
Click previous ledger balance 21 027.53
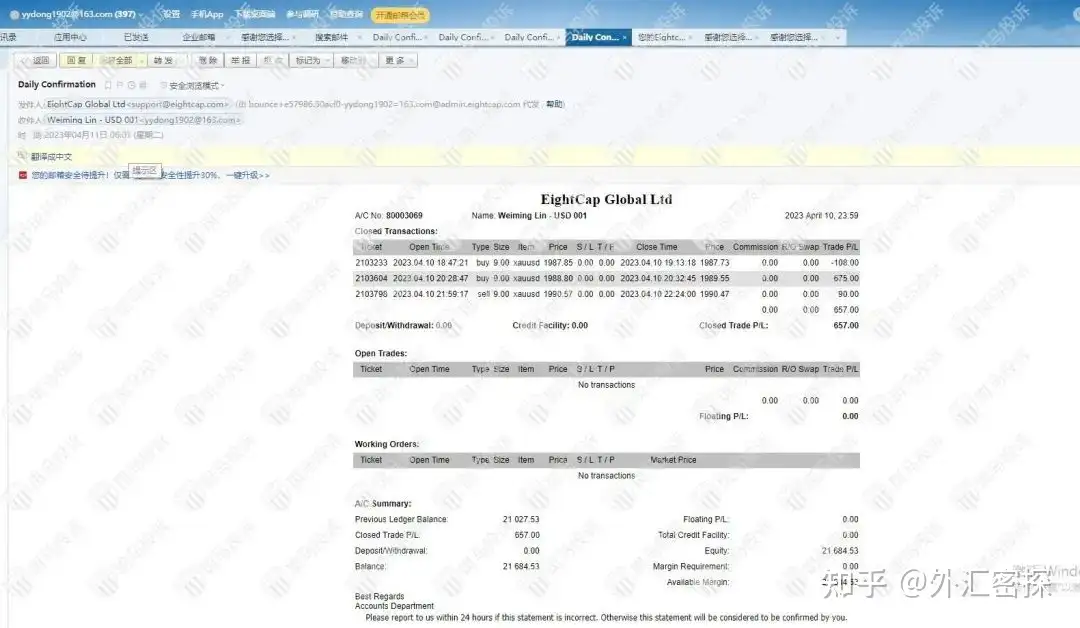point(521,519)
